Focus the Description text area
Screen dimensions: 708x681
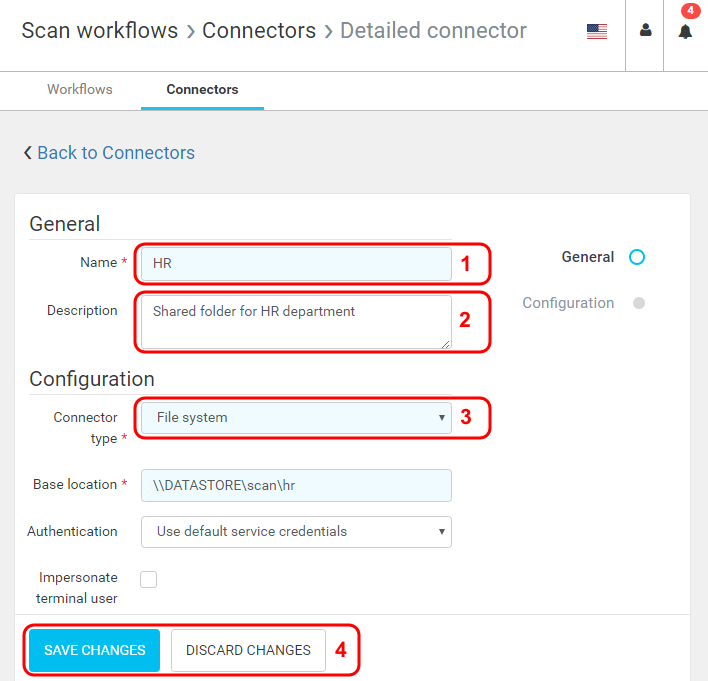tap(296, 322)
